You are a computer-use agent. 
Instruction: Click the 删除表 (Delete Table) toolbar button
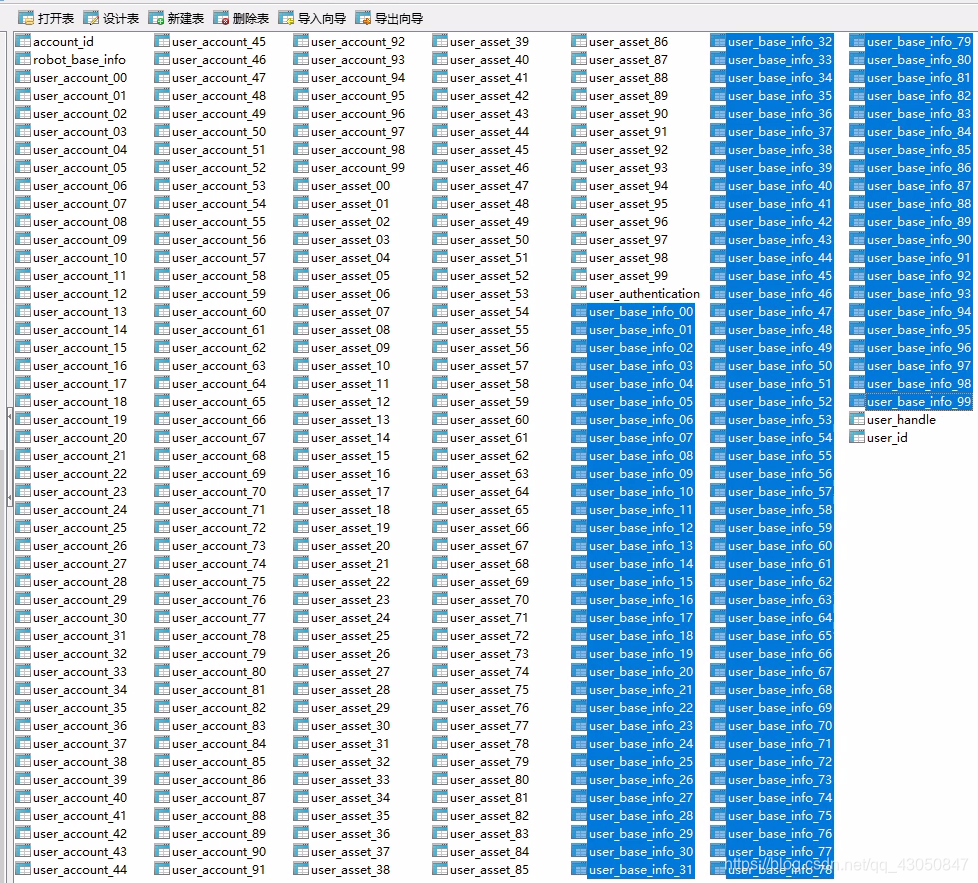[x=241, y=19]
